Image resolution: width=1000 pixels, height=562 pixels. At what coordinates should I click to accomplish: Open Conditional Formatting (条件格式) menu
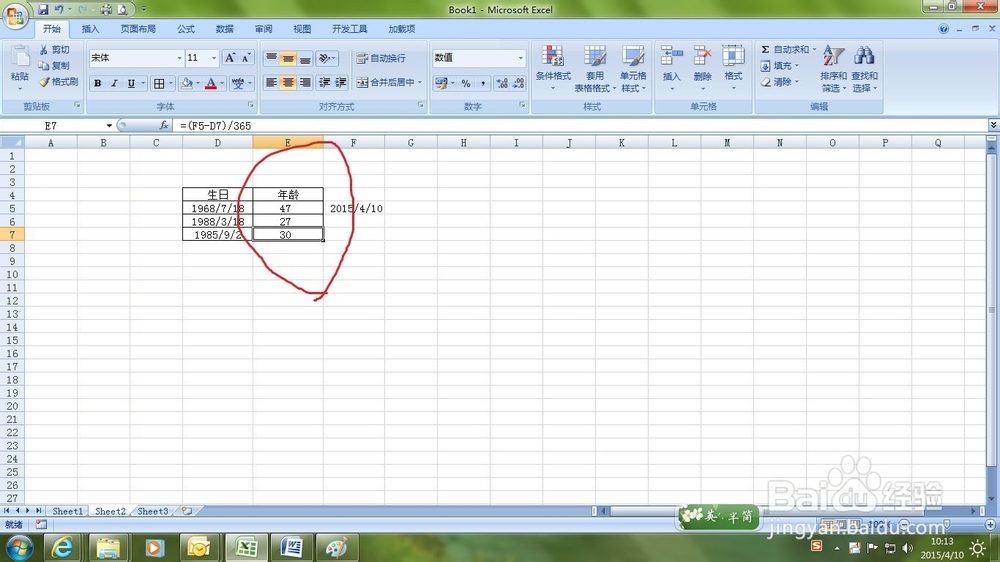pyautogui.click(x=553, y=68)
